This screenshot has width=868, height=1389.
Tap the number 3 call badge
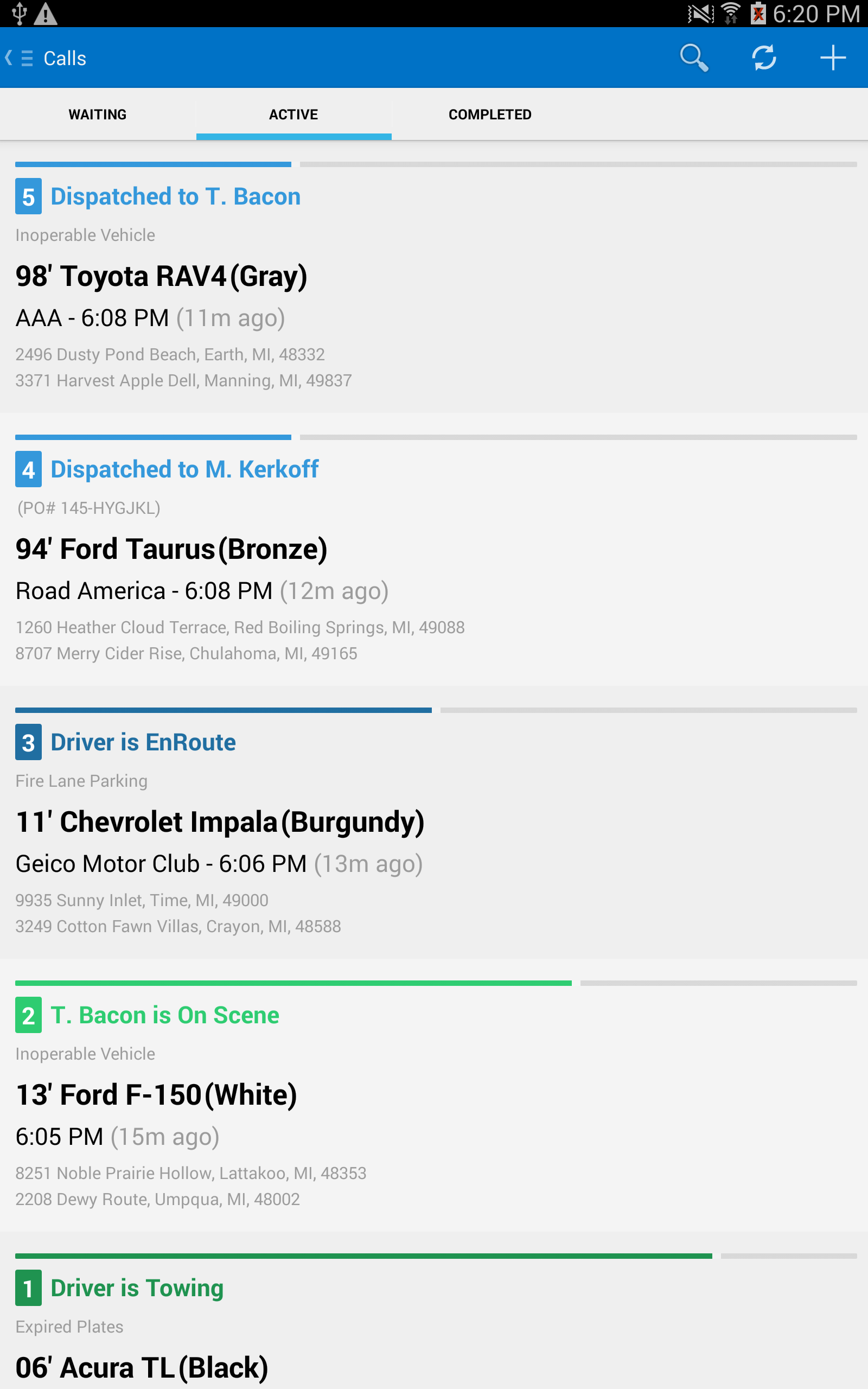pos(28,742)
